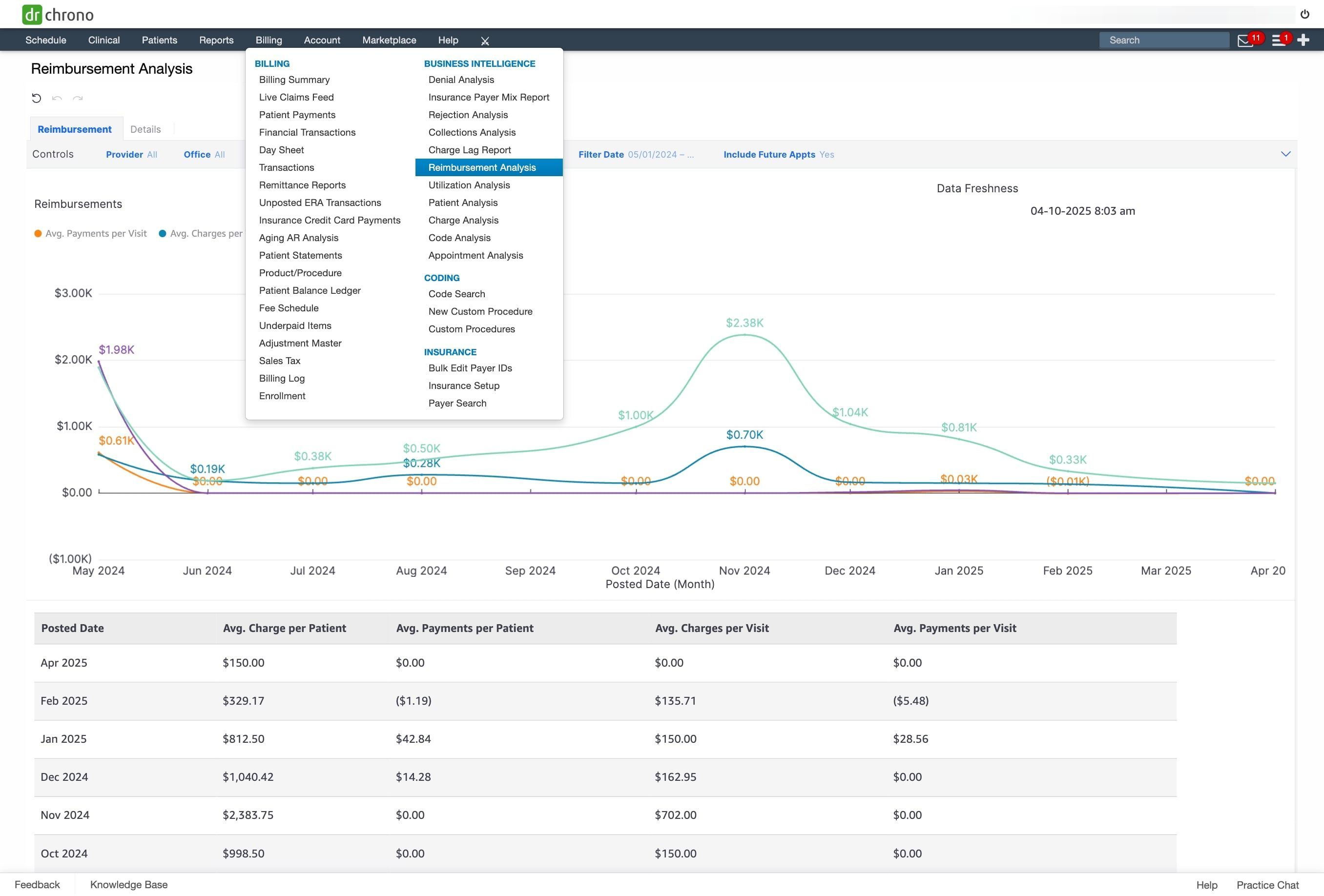This screenshot has height=896, width=1324.
Task: Click the crossed tools icon beside Help
Action: [485, 41]
